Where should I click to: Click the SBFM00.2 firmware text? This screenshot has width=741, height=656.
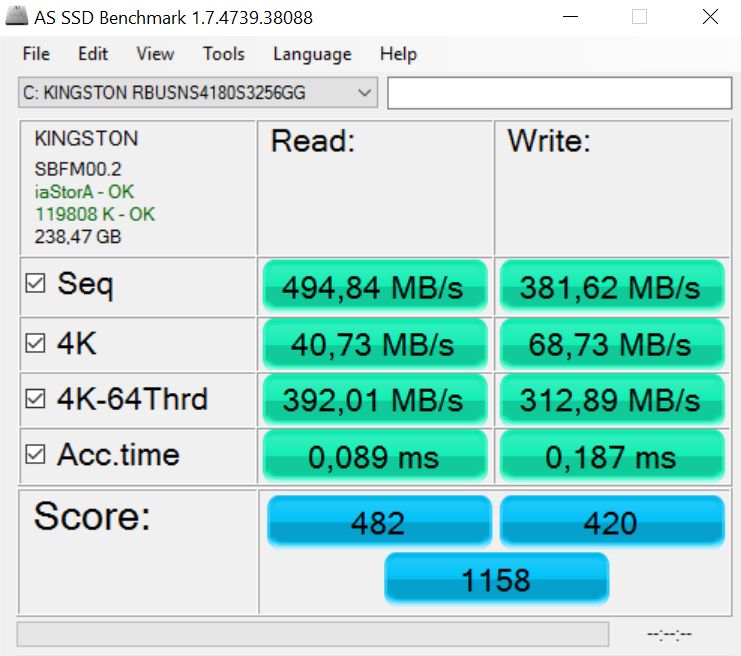(x=78, y=169)
